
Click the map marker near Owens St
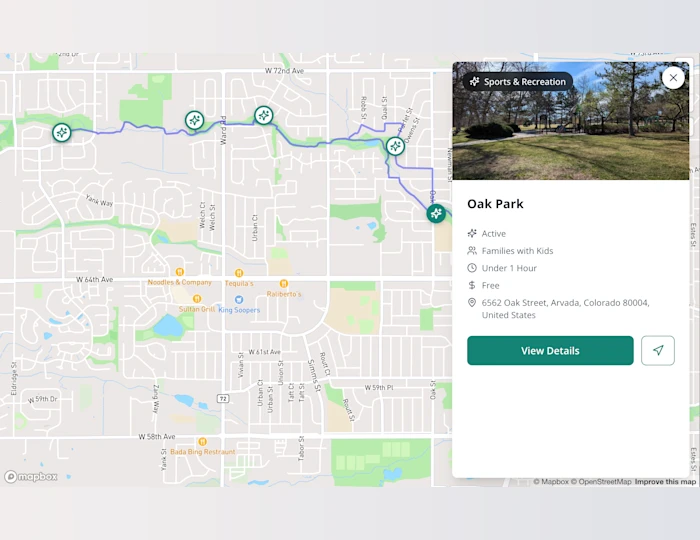395,146
